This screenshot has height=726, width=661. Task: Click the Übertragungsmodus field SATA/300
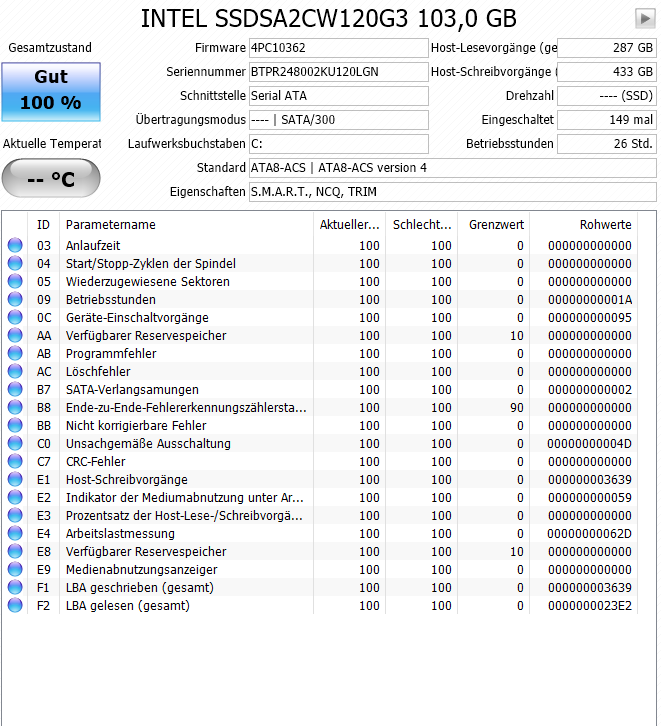pos(339,120)
